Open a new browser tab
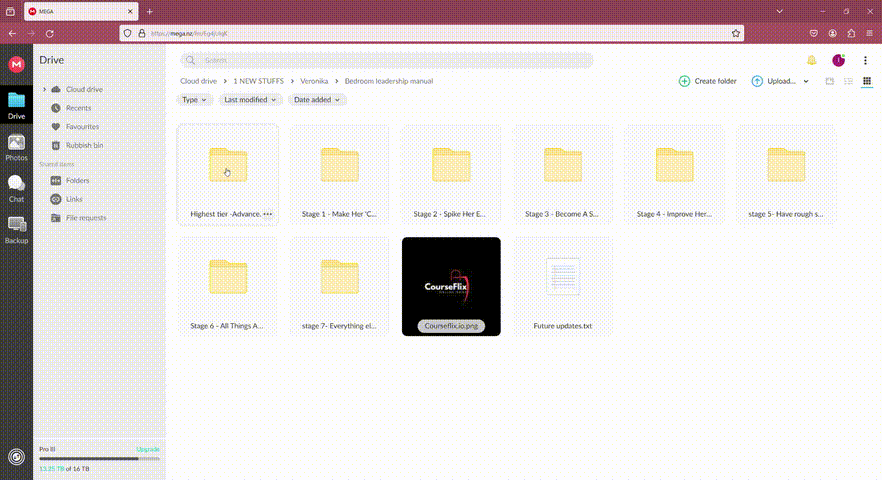The height and width of the screenshot is (480, 882). (150, 11)
